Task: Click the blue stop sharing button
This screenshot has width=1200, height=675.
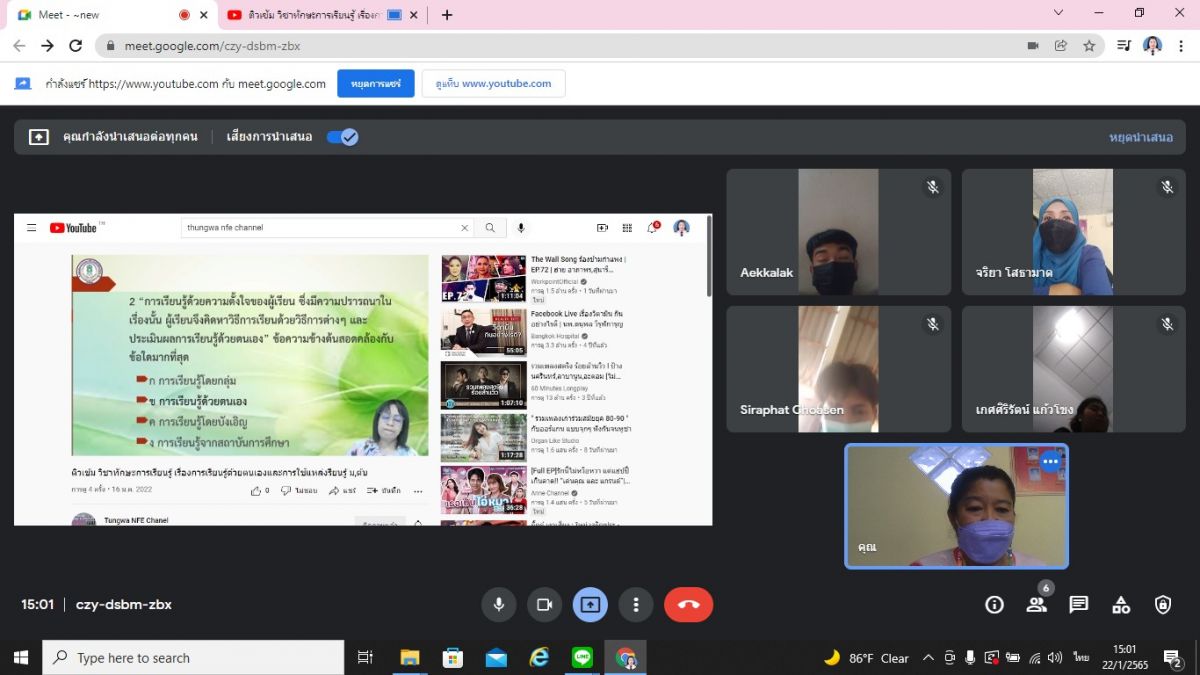Action: (375, 84)
